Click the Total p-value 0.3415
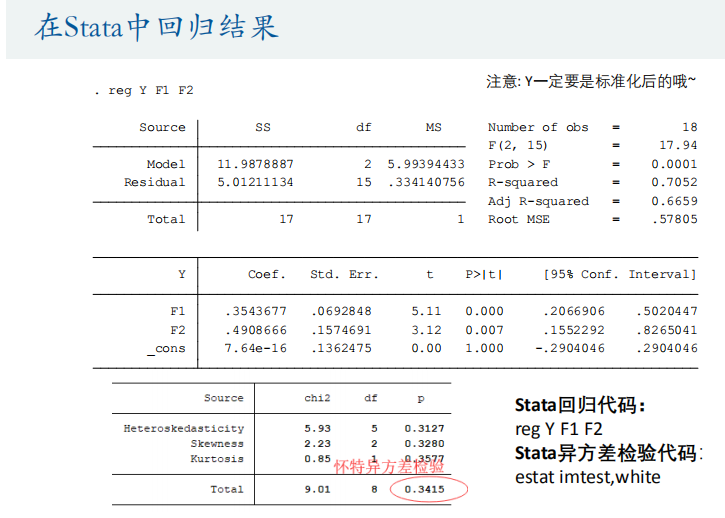Viewport: 725px width, 518px height. point(424,489)
